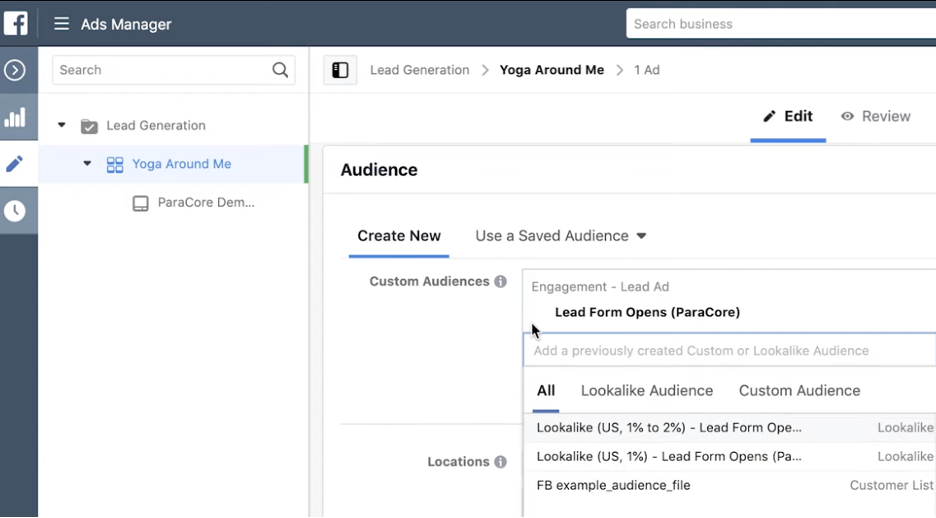936x518 pixels.
Task: Select the Lookalike Audience tab
Action: click(x=647, y=391)
